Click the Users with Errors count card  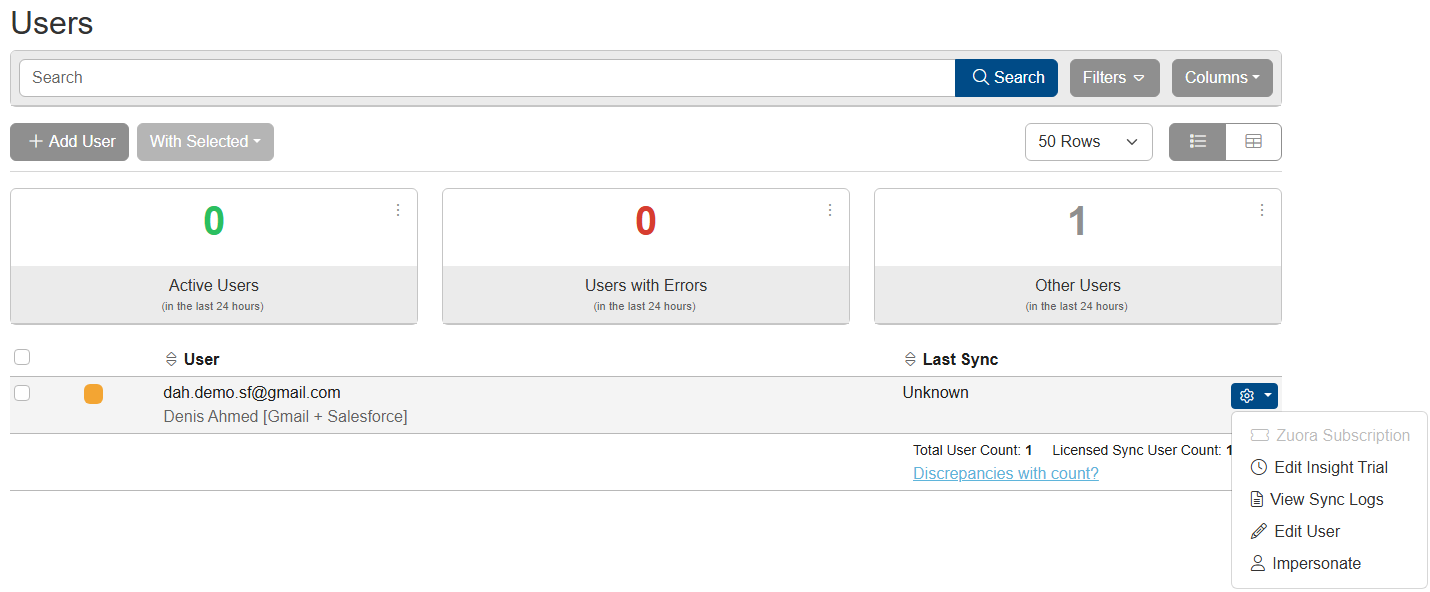[646, 256]
